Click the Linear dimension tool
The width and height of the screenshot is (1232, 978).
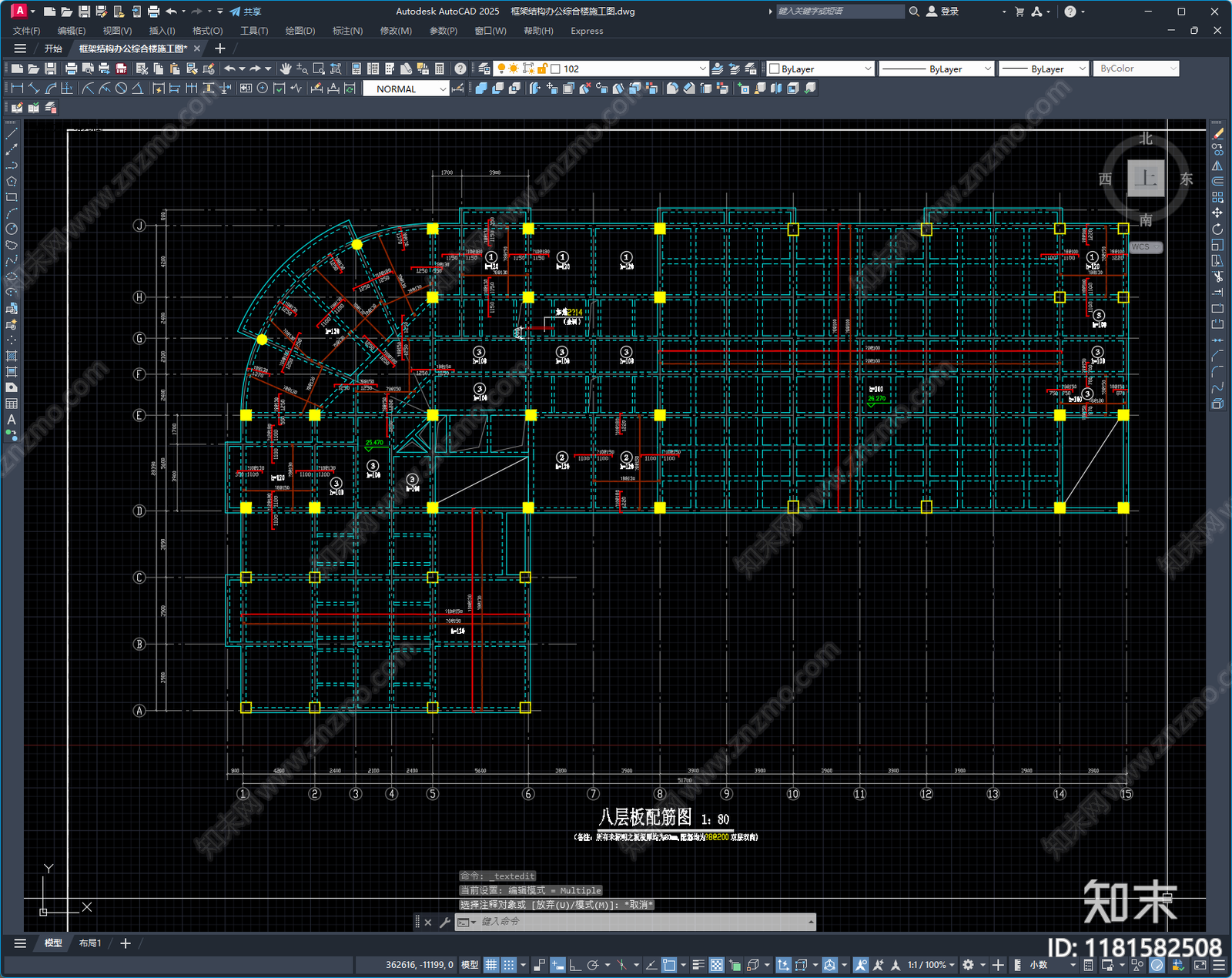tap(17, 89)
